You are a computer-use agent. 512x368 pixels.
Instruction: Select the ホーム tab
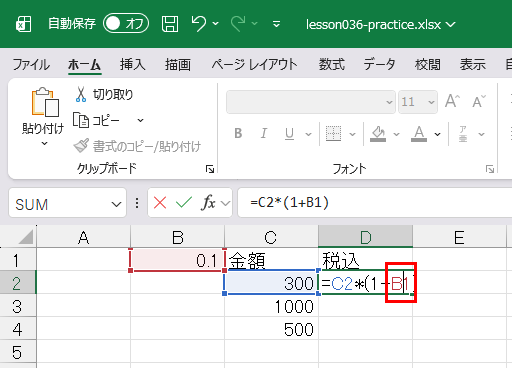tap(84, 64)
